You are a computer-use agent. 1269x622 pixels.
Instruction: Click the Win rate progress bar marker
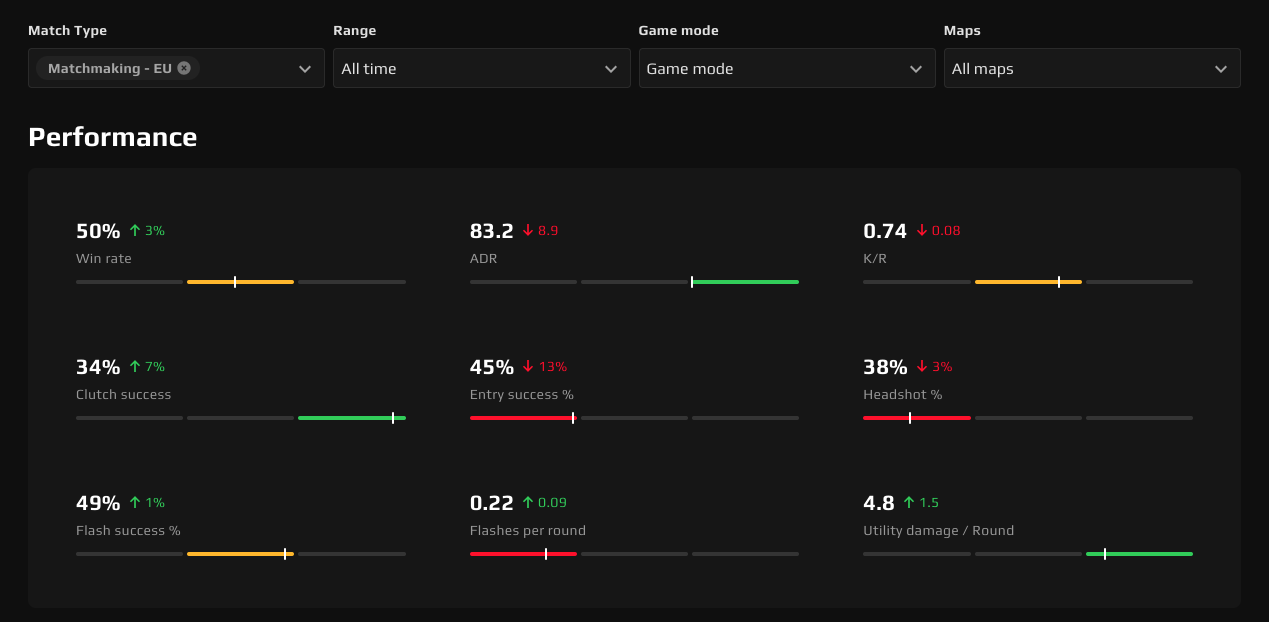235,282
